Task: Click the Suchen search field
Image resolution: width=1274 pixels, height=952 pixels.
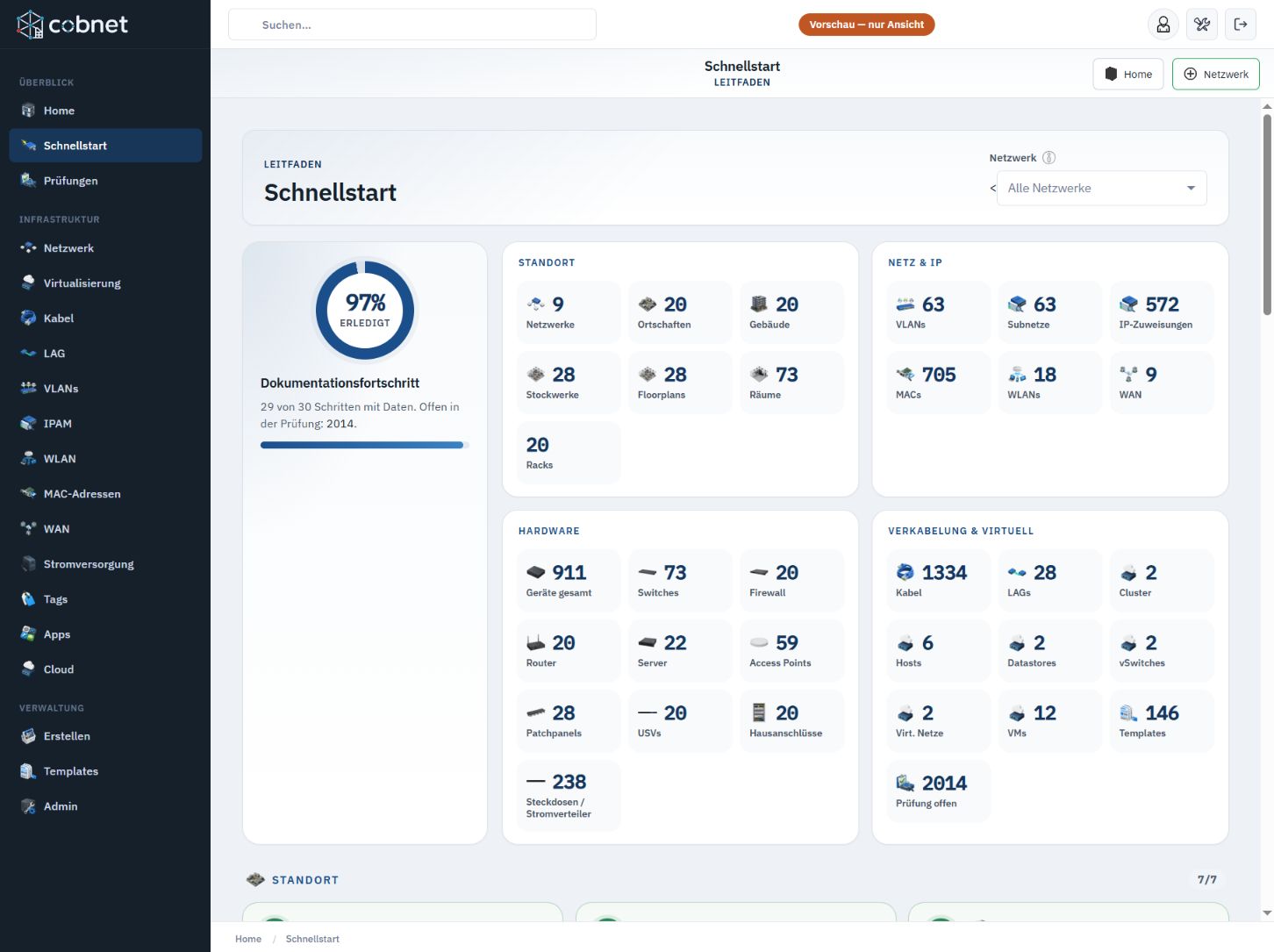Action: (x=412, y=25)
